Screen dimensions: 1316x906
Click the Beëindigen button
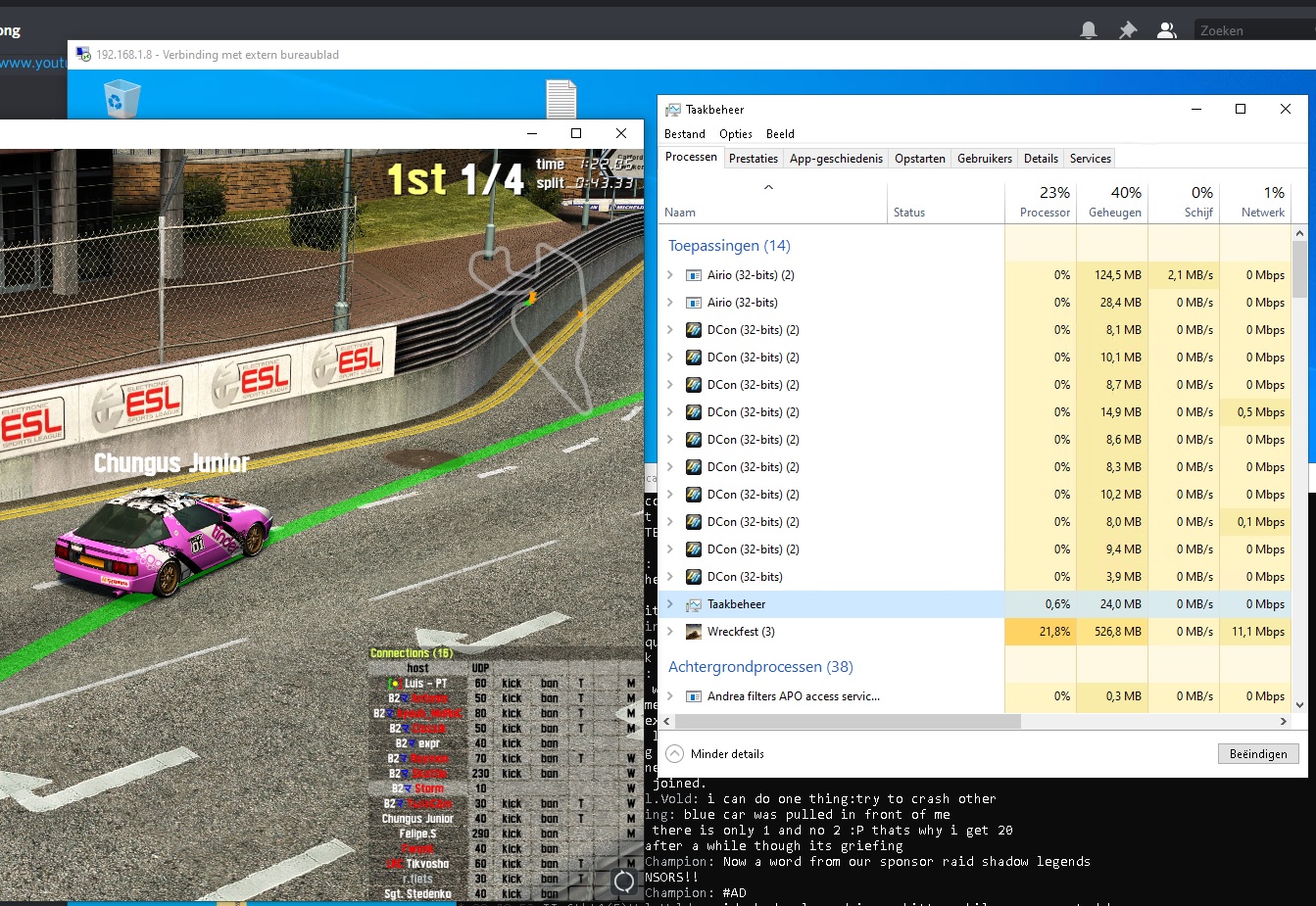1258,754
